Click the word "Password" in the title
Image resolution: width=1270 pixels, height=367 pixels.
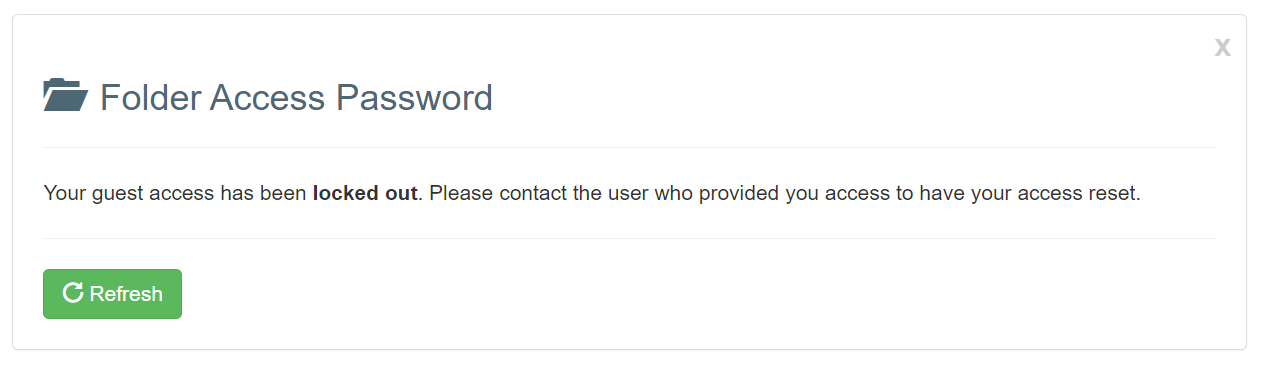(414, 97)
